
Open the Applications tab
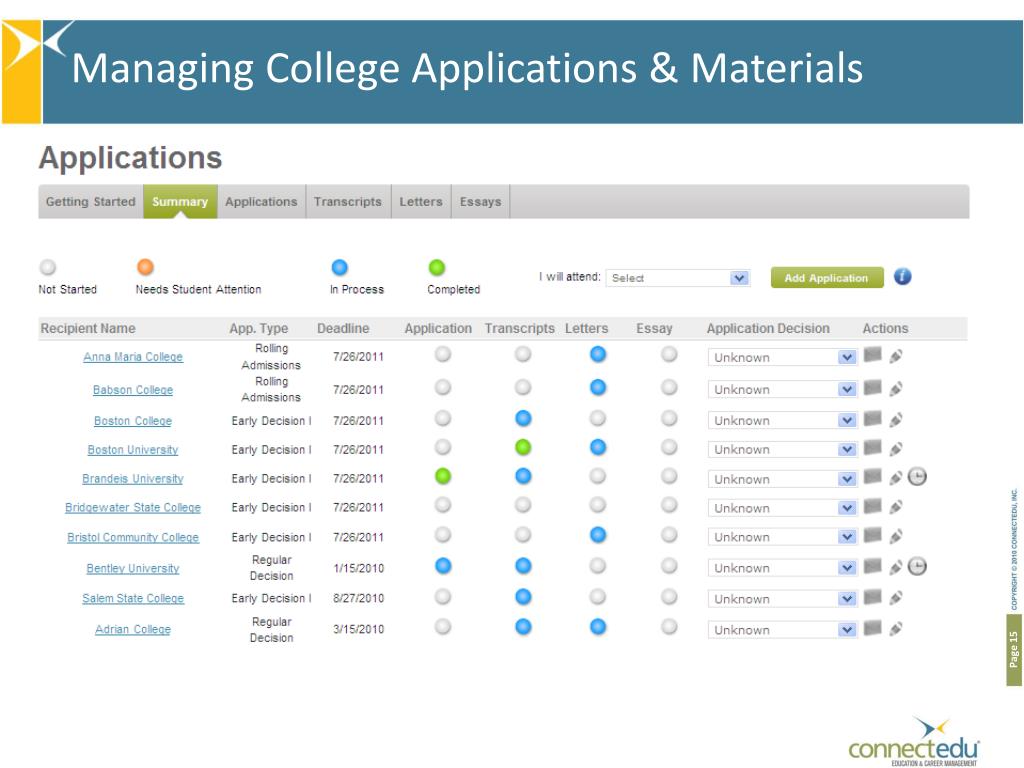pyautogui.click(x=261, y=202)
